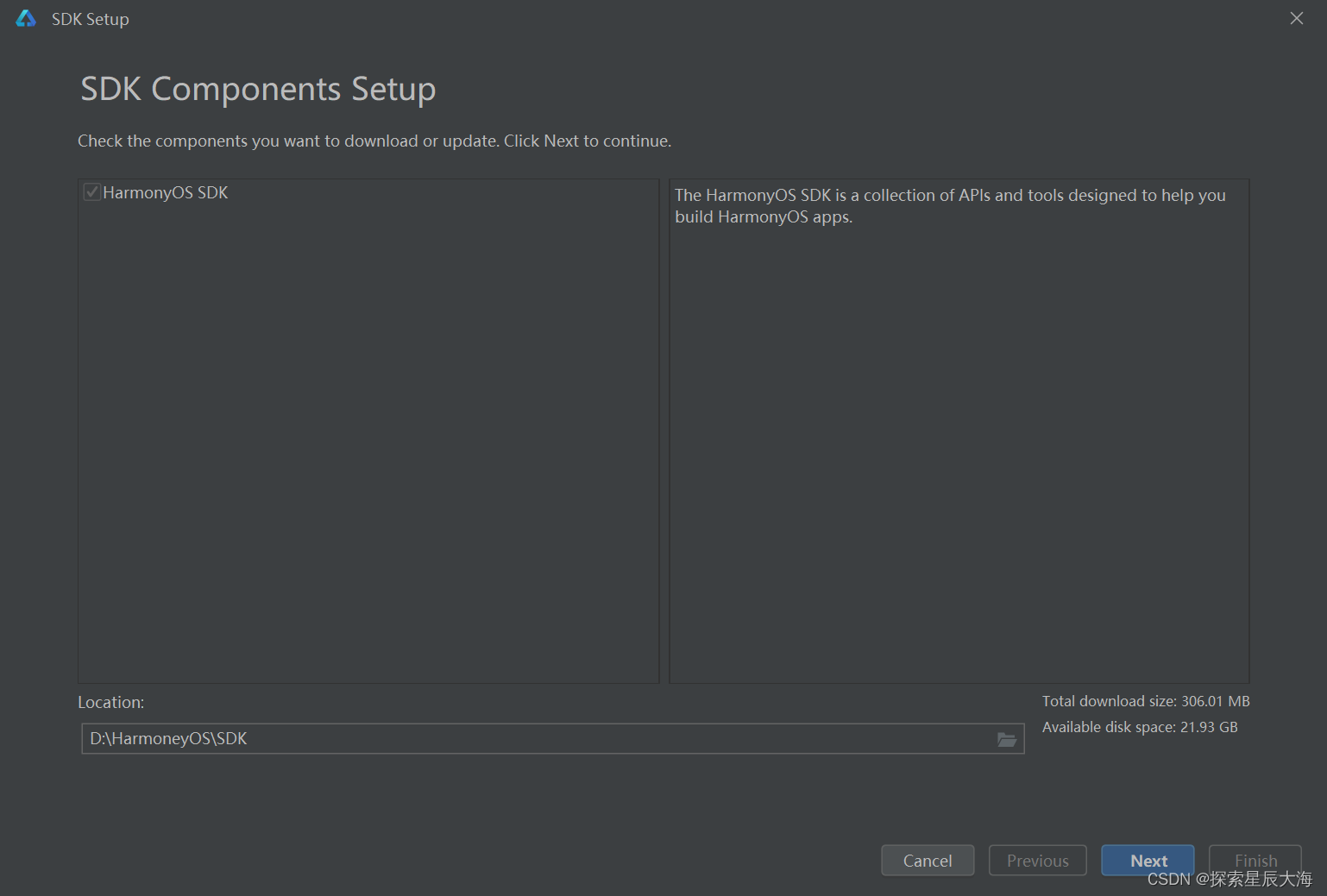Open folder browser for SDK location
The image size is (1327, 896).
tap(1006, 739)
